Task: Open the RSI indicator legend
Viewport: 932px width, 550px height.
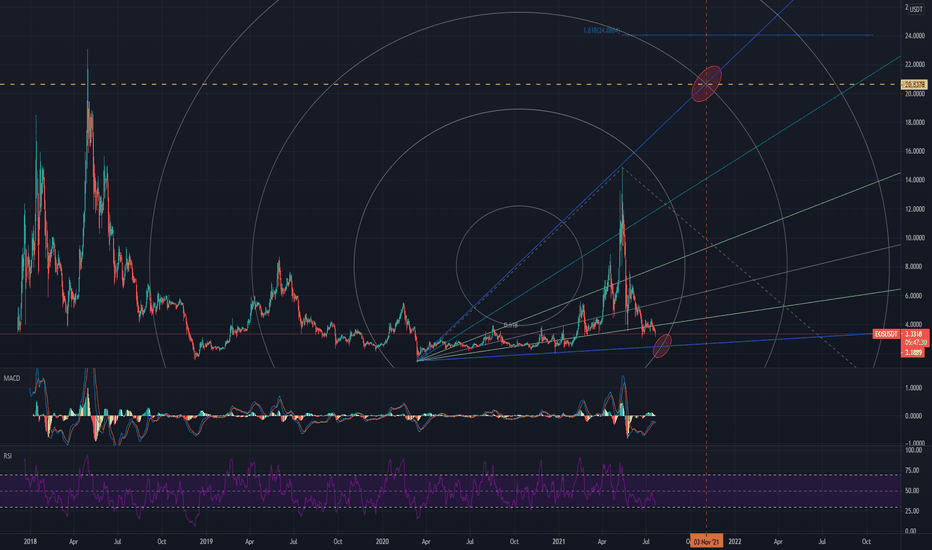Action: coord(8,456)
